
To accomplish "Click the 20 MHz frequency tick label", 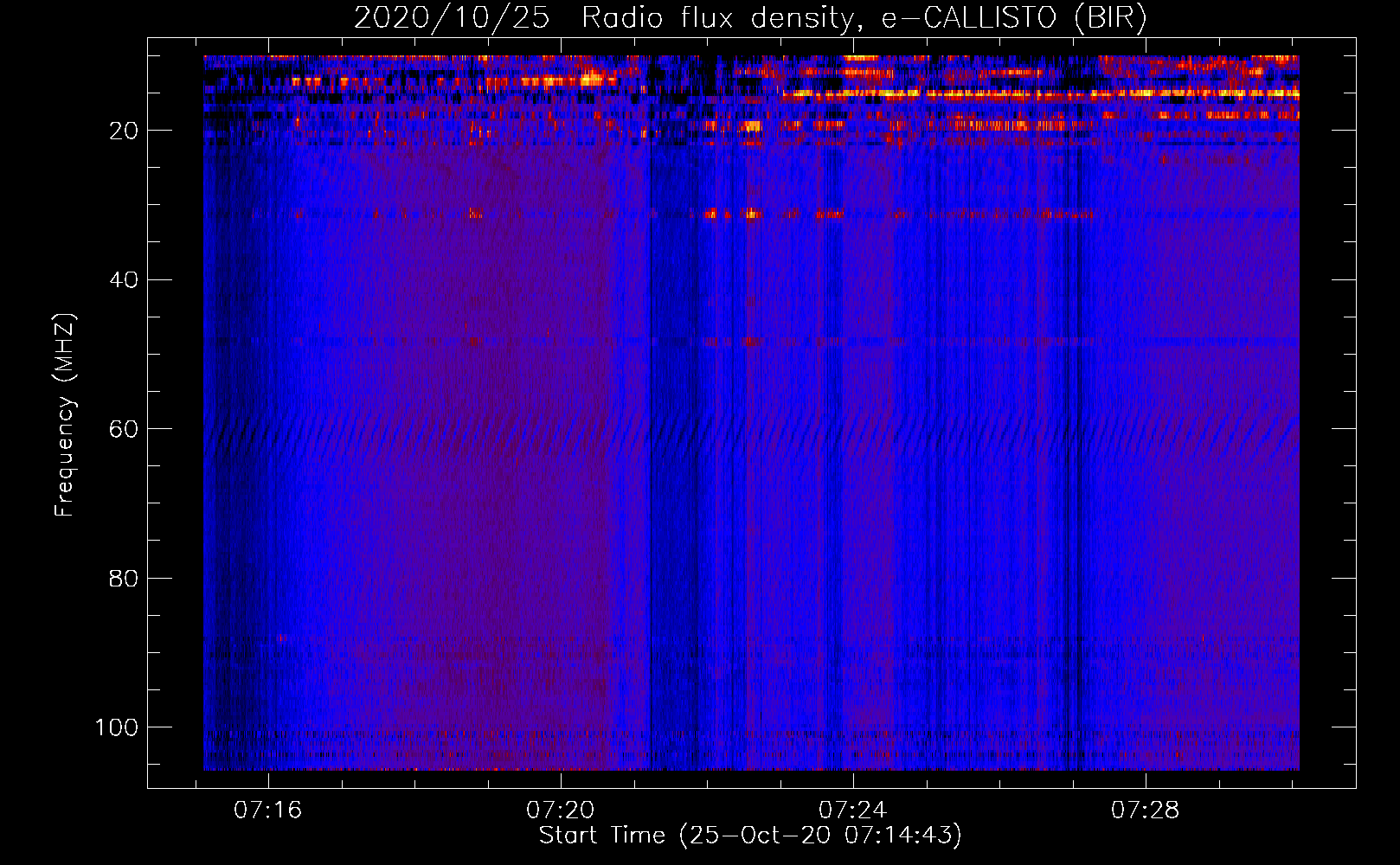I will click(x=124, y=131).
